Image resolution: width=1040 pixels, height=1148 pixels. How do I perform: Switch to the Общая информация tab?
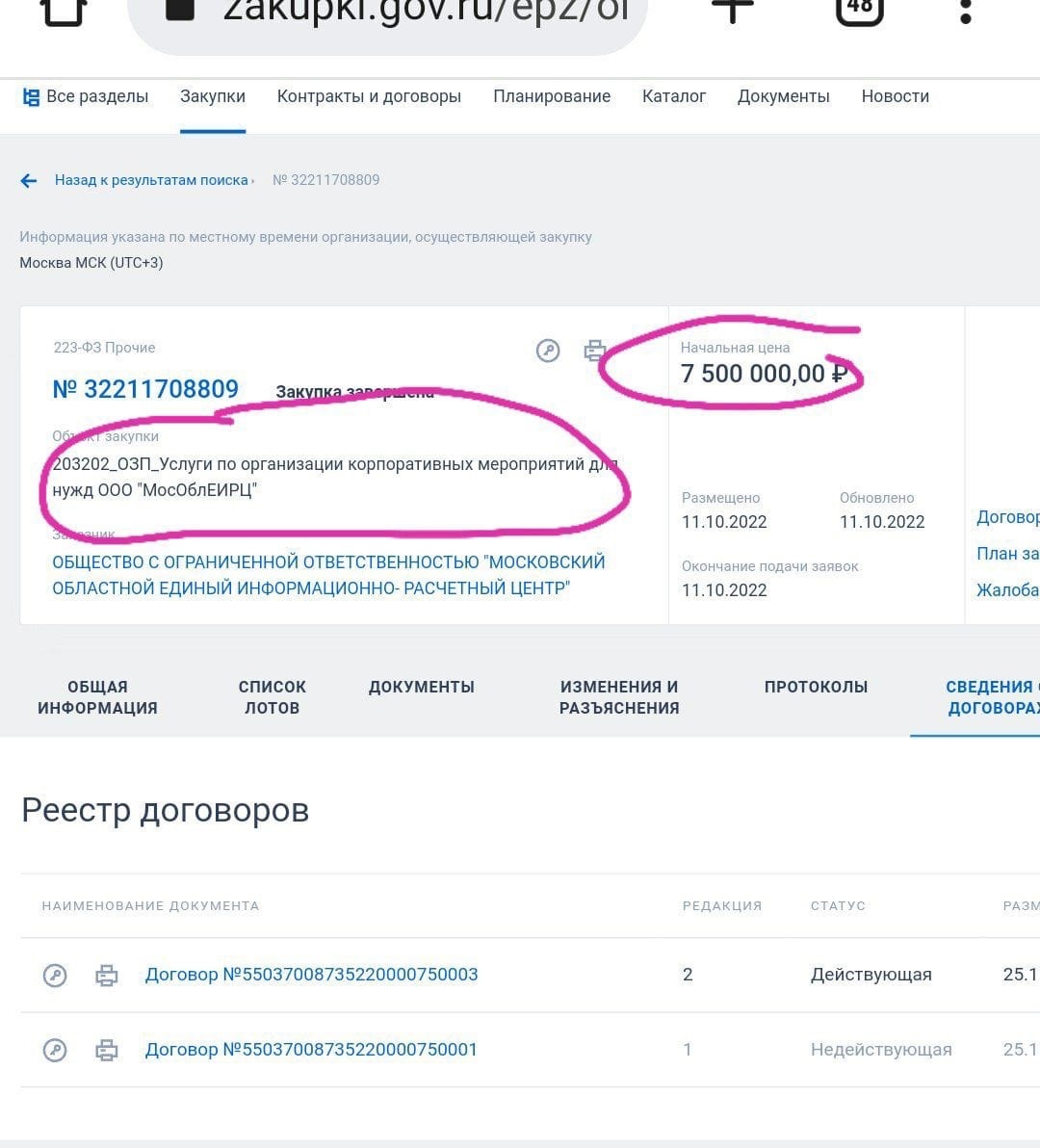point(97,697)
